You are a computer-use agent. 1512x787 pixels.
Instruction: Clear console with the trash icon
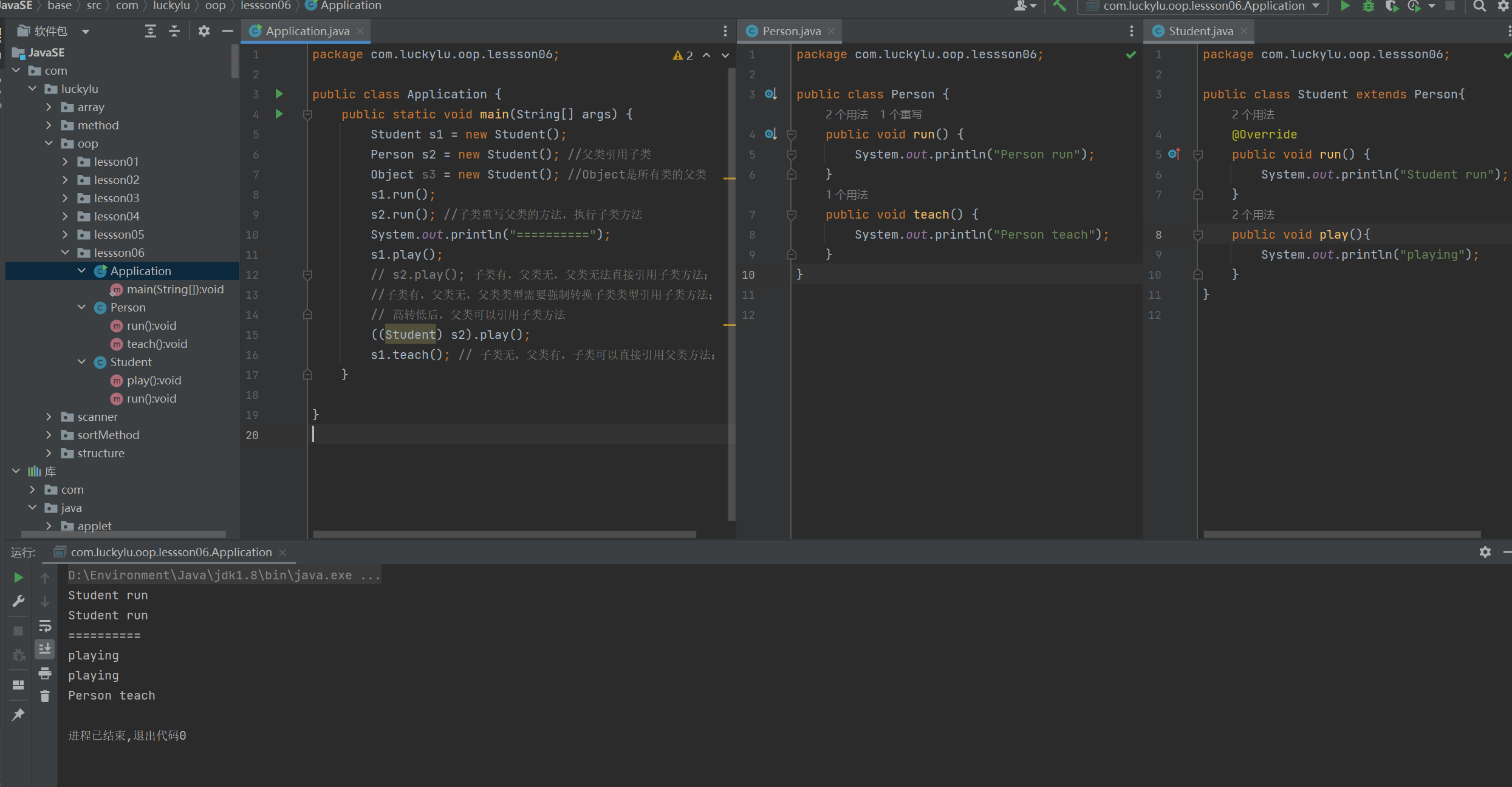[x=45, y=696]
